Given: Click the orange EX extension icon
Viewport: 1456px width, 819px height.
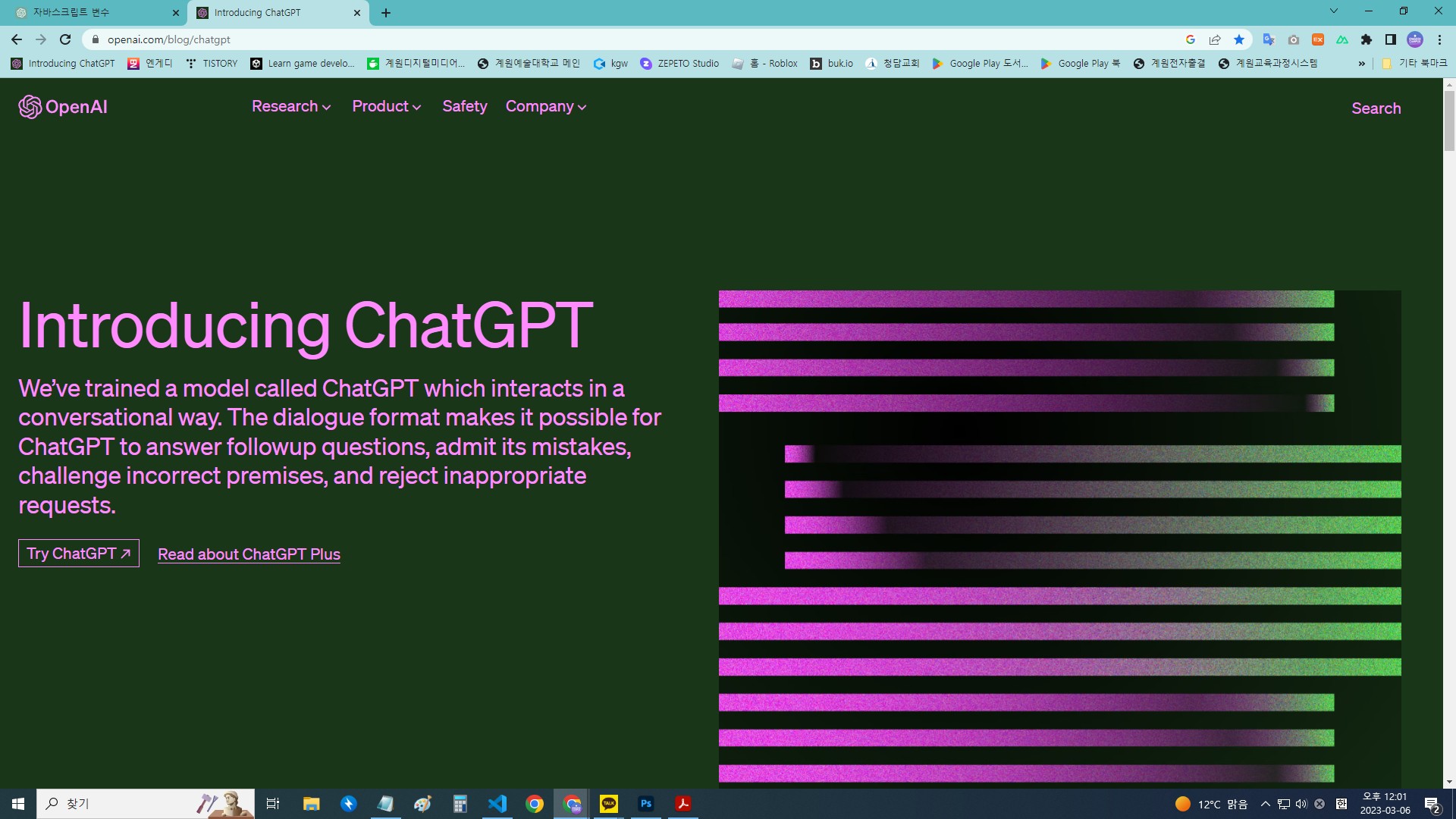Looking at the screenshot, I should click(1319, 39).
